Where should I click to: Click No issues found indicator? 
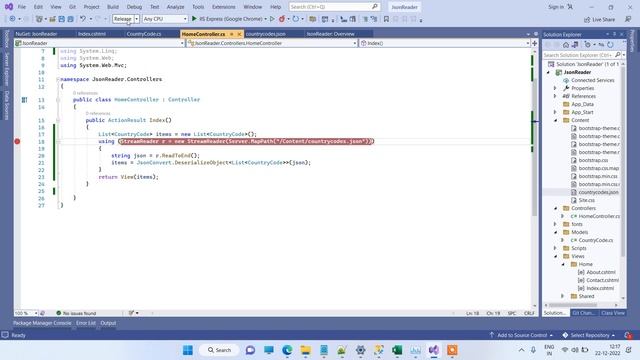click(x=76, y=313)
